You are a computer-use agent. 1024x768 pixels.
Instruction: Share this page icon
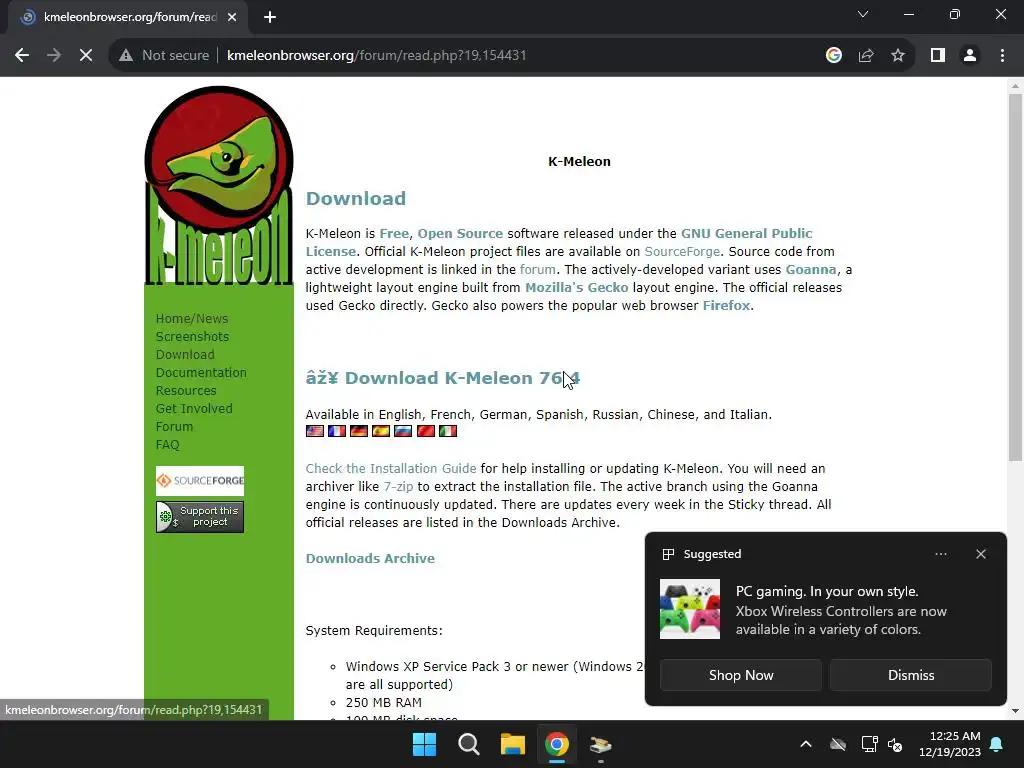point(866,56)
